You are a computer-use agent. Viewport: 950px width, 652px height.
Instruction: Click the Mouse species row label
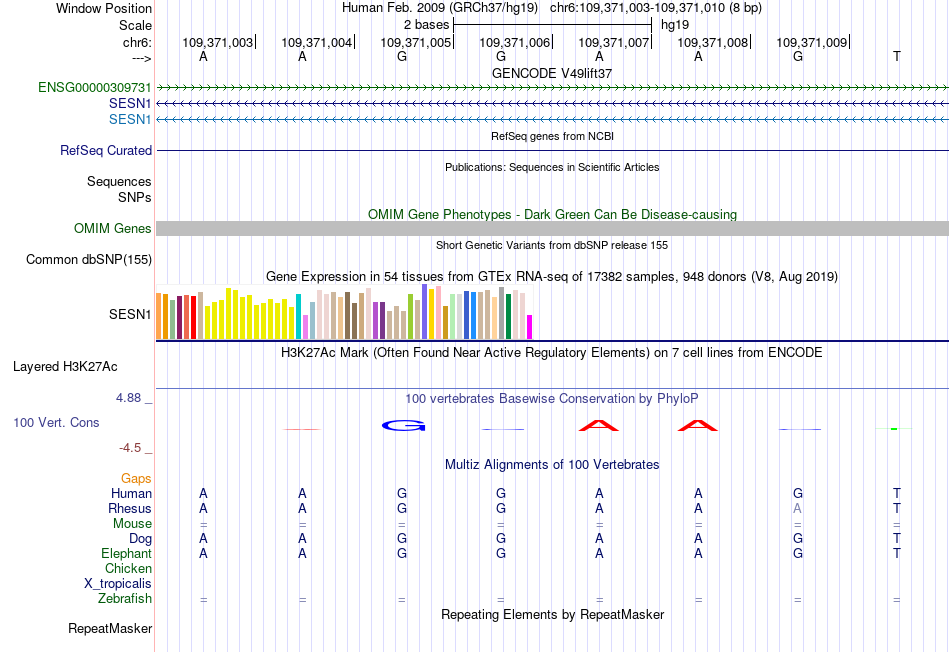click(132, 524)
